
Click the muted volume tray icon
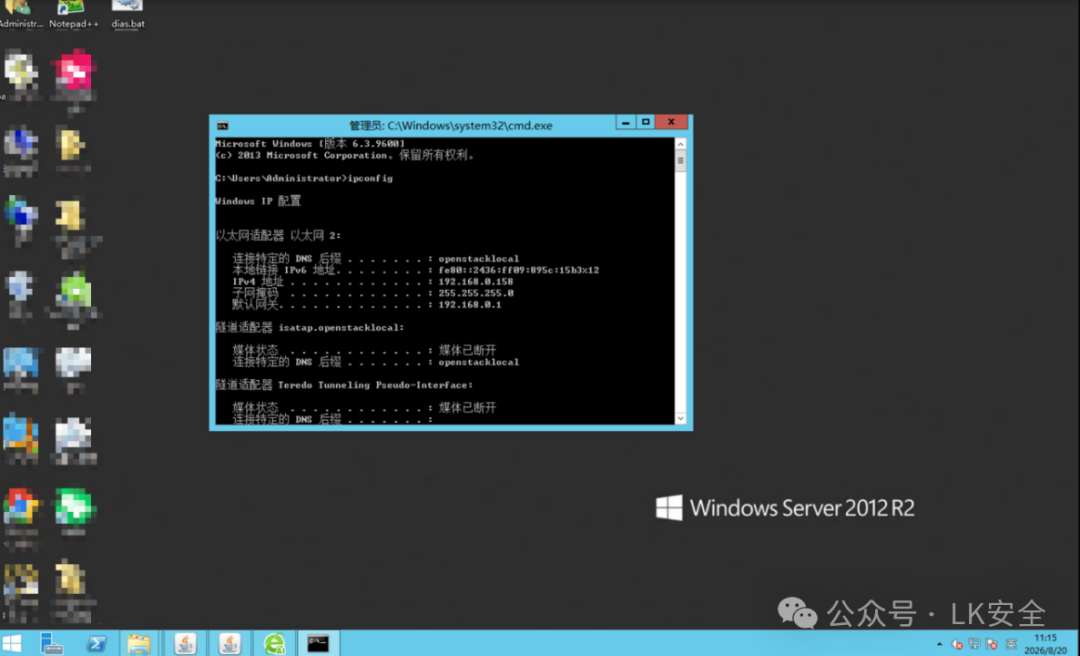pyautogui.click(x=957, y=644)
